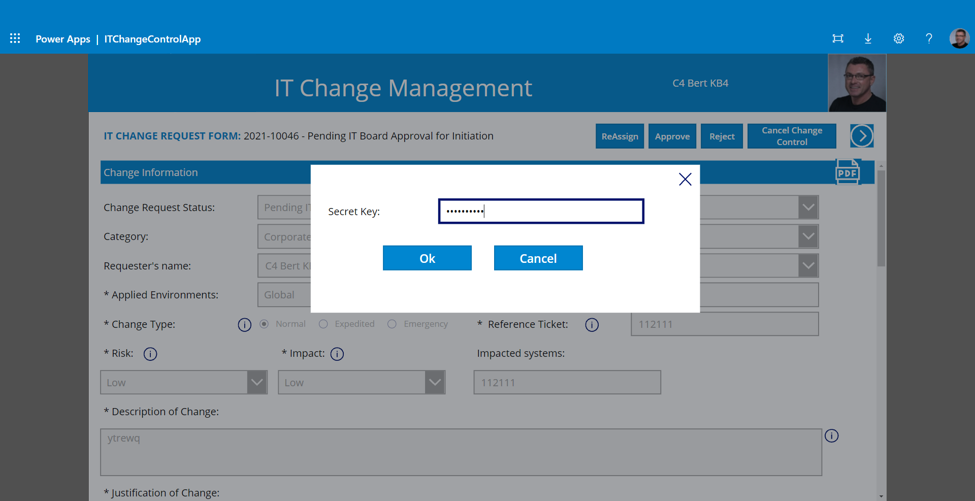Click into the Secret Key password field

click(541, 211)
